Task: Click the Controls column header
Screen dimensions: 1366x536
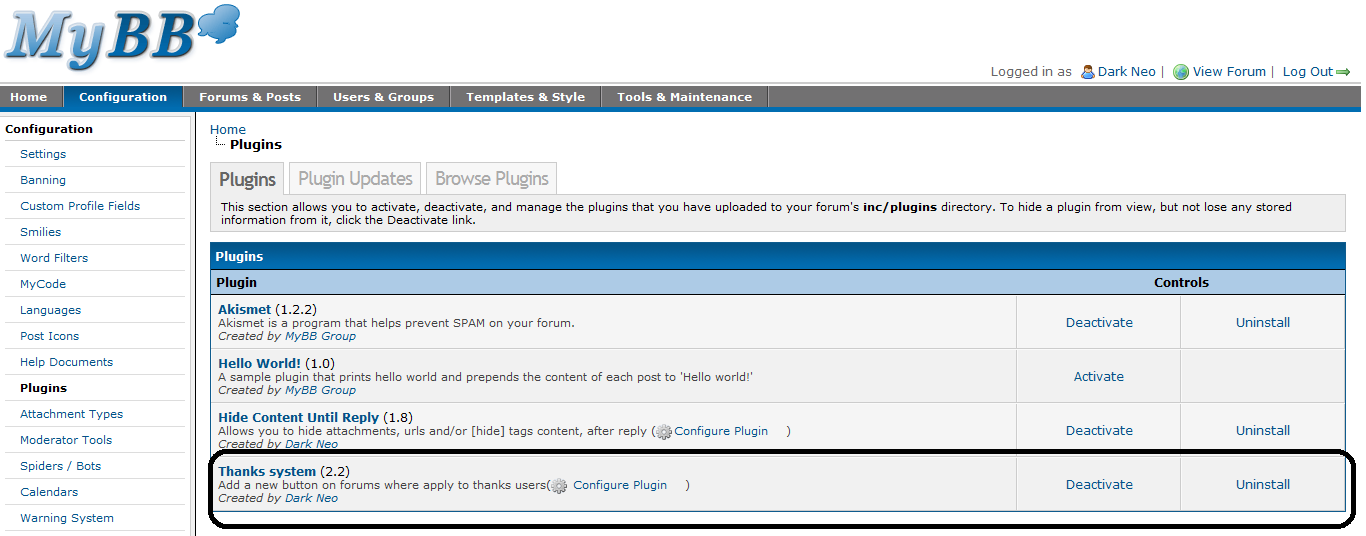Action: (x=1181, y=283)
